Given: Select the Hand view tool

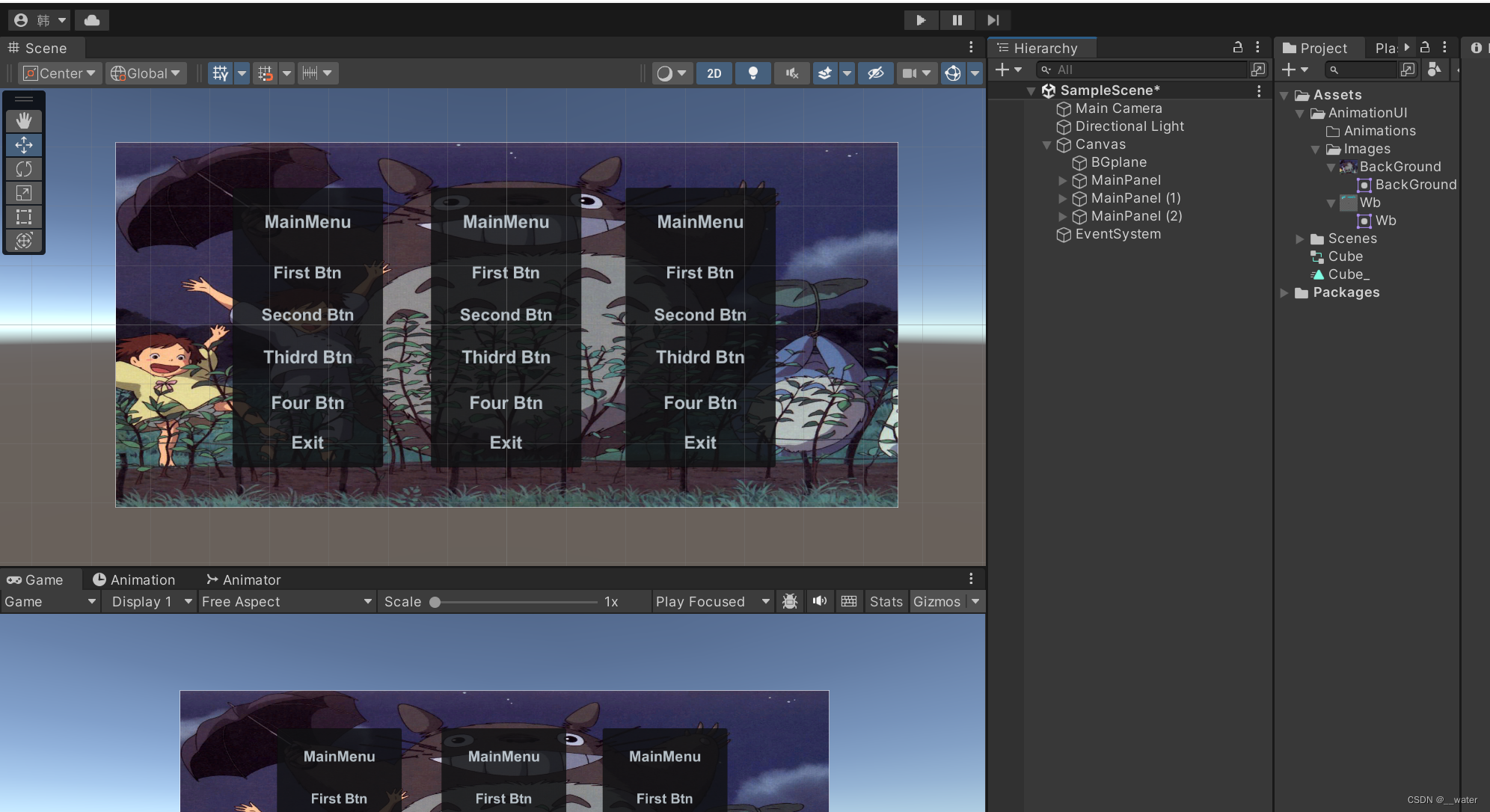Looking at the screenshot, I should [24, 120].
